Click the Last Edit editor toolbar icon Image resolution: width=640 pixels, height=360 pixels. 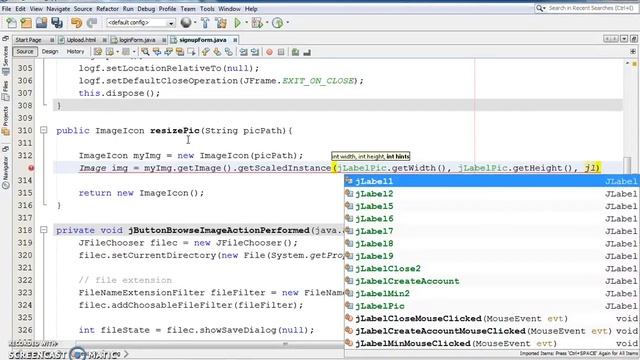[x=98, y=52]
